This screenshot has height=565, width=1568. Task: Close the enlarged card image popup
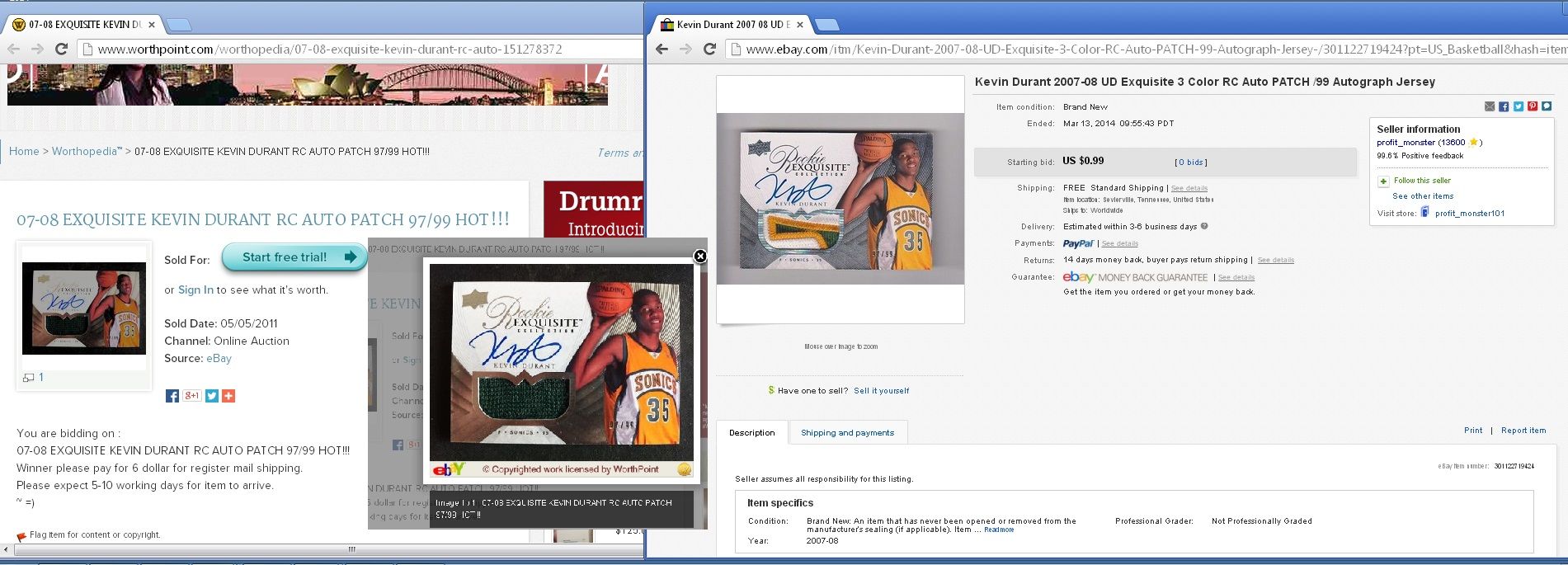(700, 257)
